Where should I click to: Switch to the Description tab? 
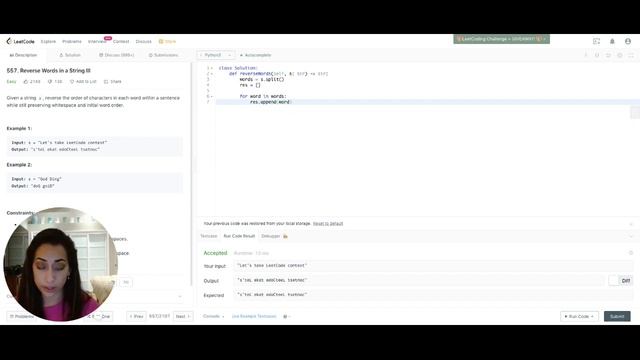tap(23, 55)
